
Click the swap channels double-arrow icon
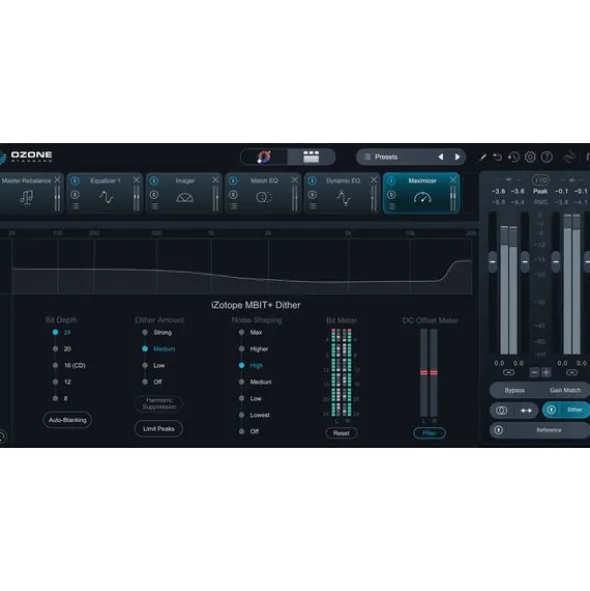coord(526,410)
